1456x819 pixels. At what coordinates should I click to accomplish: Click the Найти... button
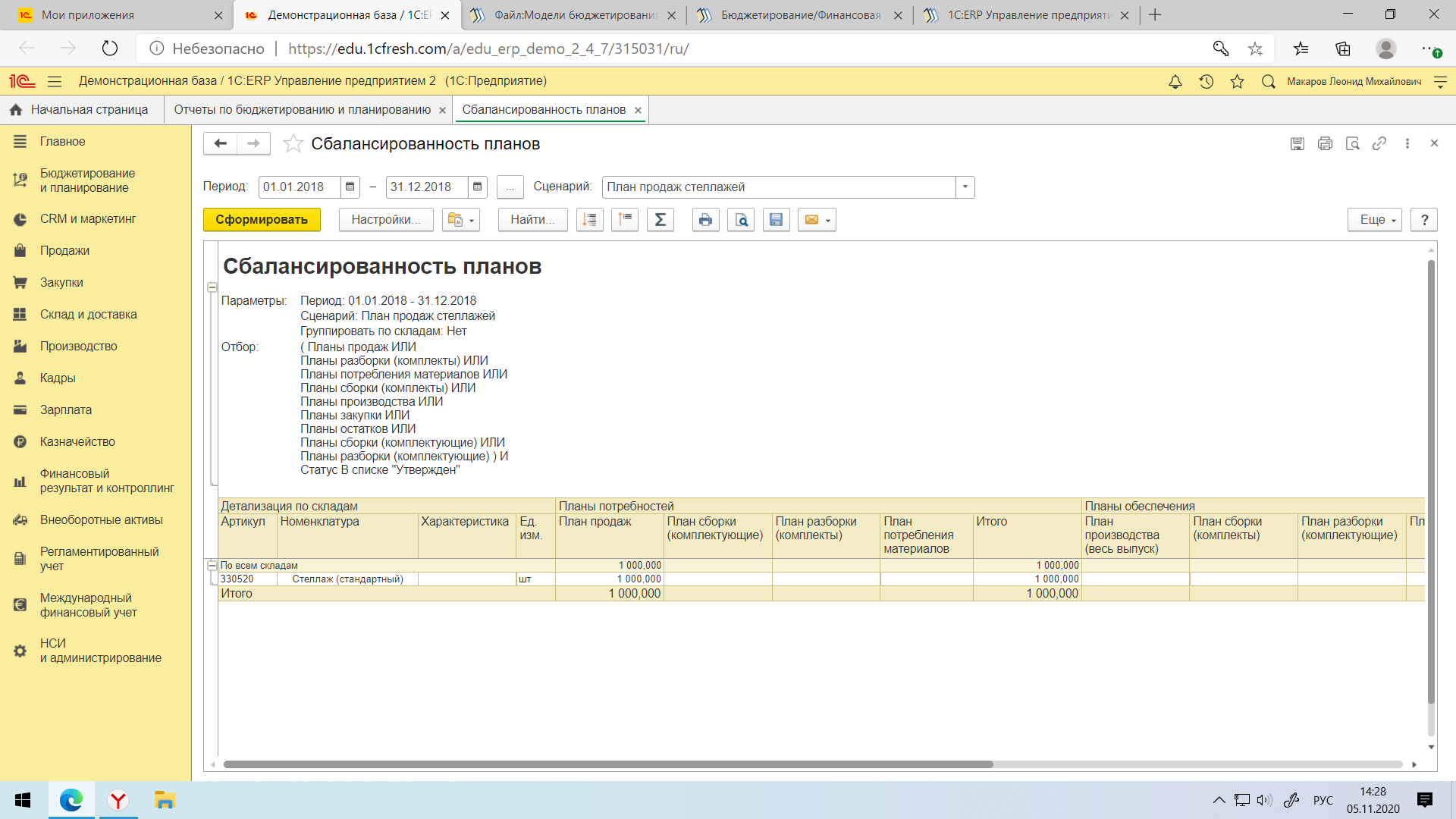click(533, 220)
